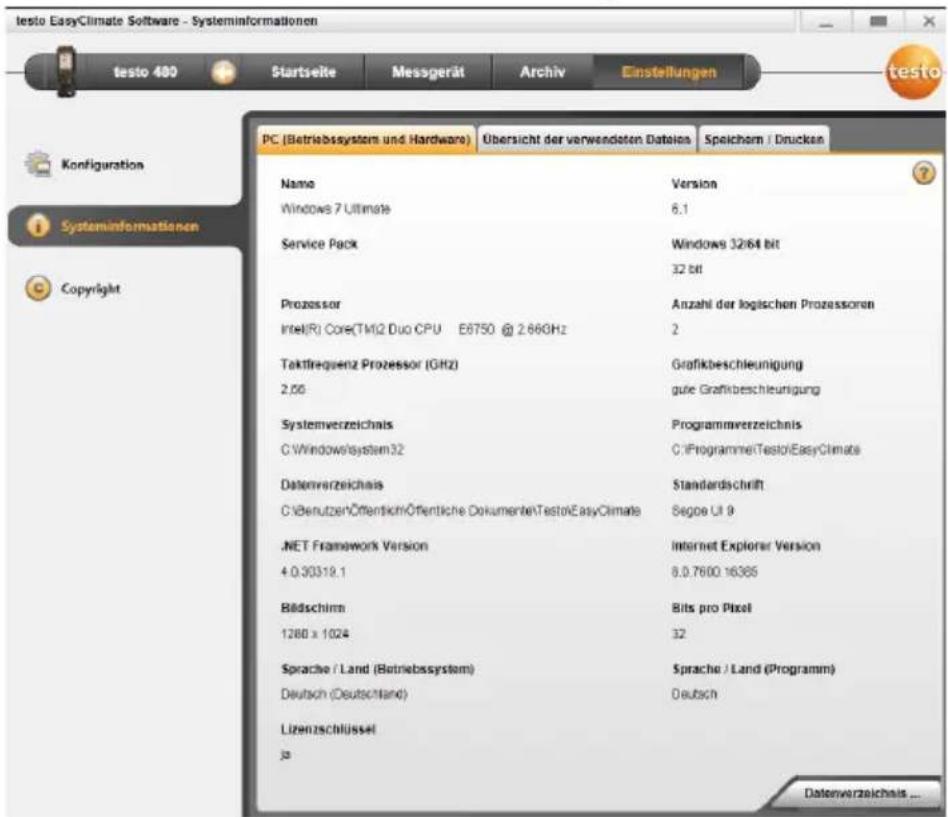Open the help question mark icon

pyautogui.click(x=923, y=174)
